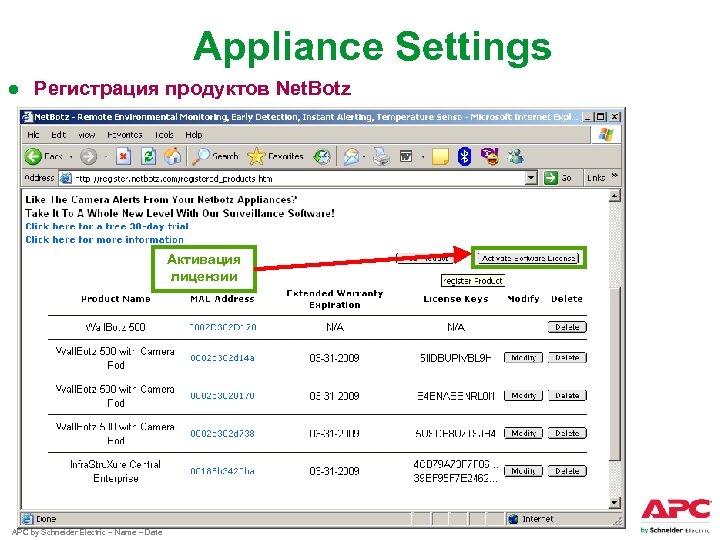Screen dimensions: 720x540
Task: Expand the Mail icon dropdown arrow
Action: coord(364,157)
